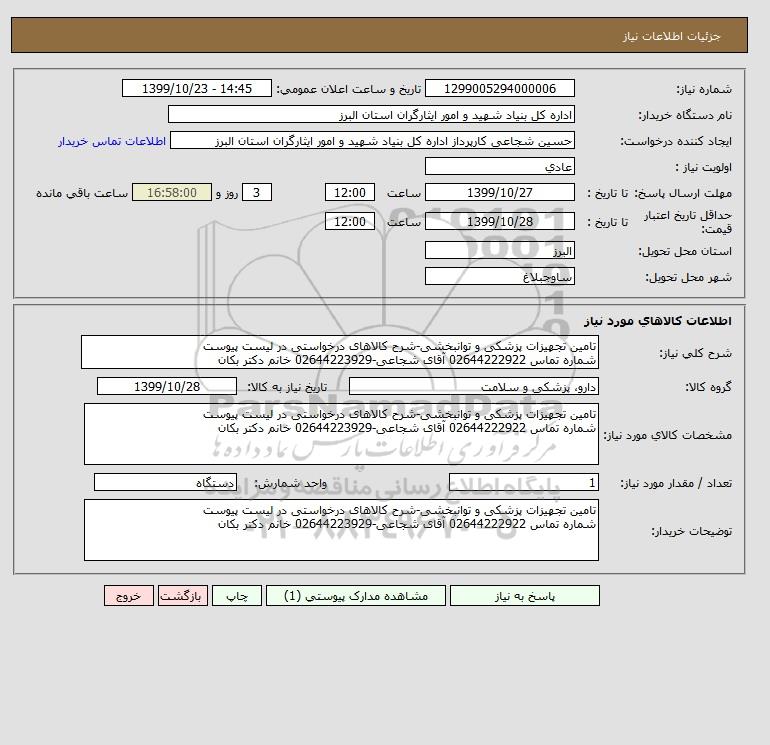Click the quantity field showing 1

[x=523, y=483]
